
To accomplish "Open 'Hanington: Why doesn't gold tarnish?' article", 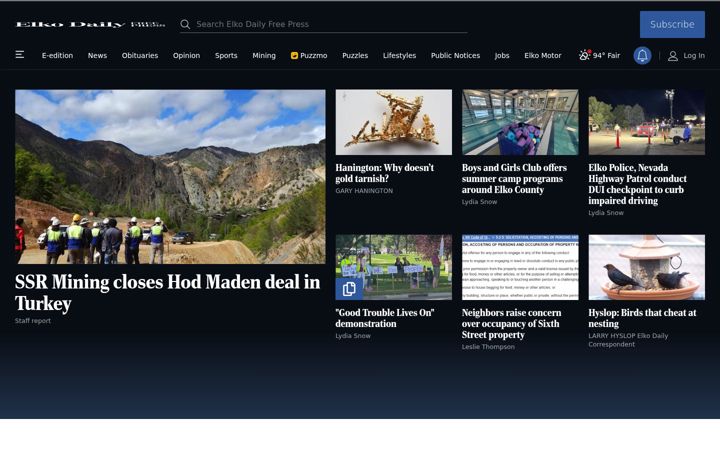I will [x=385, y=173].
